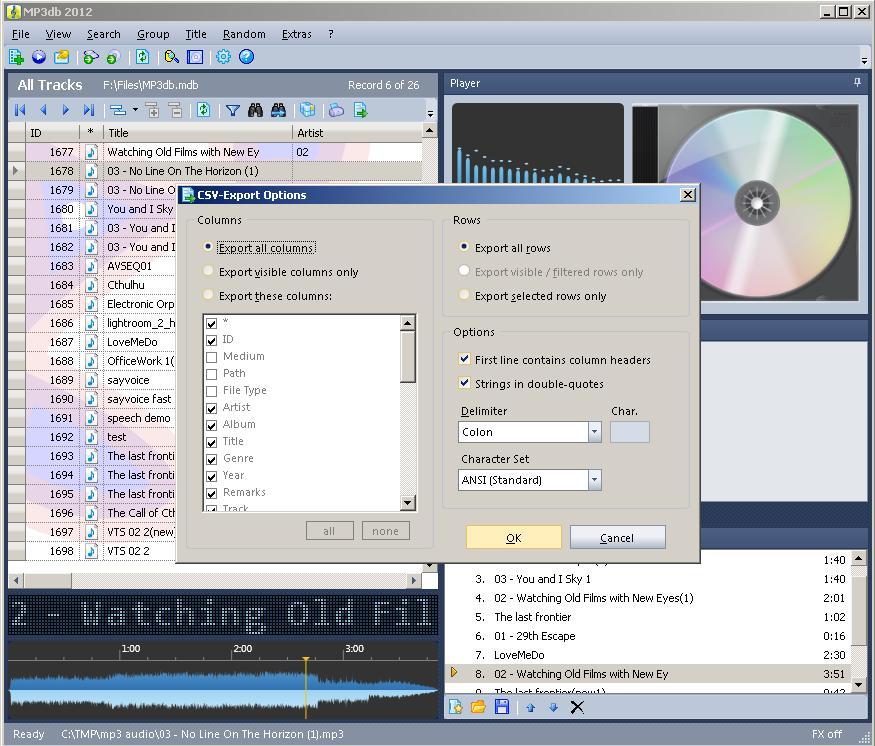This screenshot has width=875, height=746.
Task: Open the Random menu
Action: pyautogui.click(x=244, y=34)
